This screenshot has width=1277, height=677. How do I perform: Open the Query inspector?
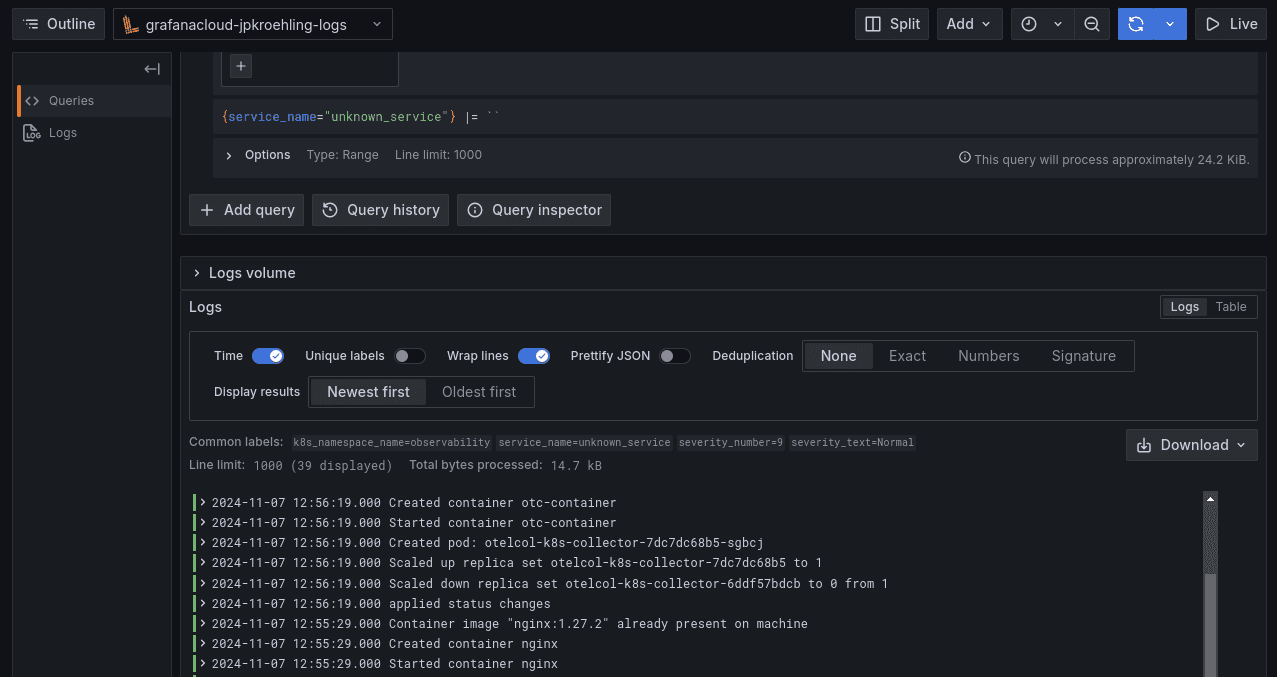coord(533,210)
